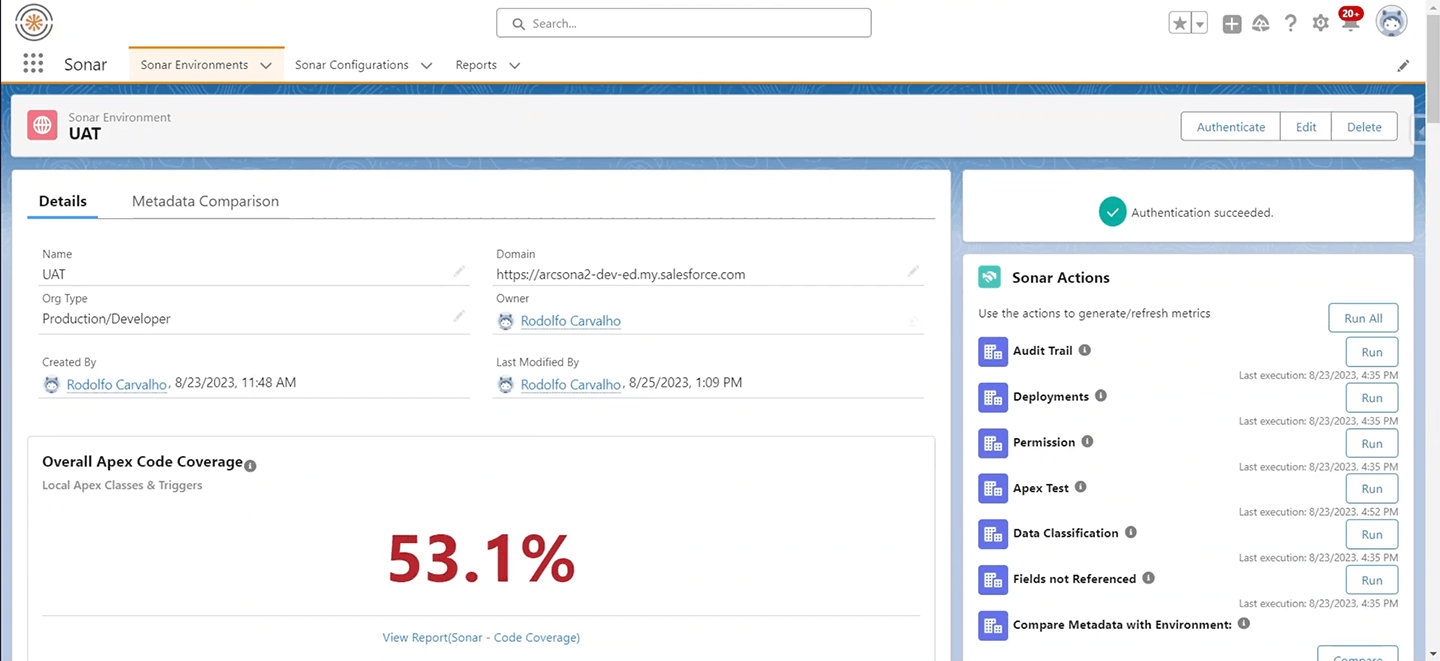The height and width of the screenshot is (661, 1440).
Task: Open View Report Sonar Code Coverage link
Action: (x=481, y=637)
